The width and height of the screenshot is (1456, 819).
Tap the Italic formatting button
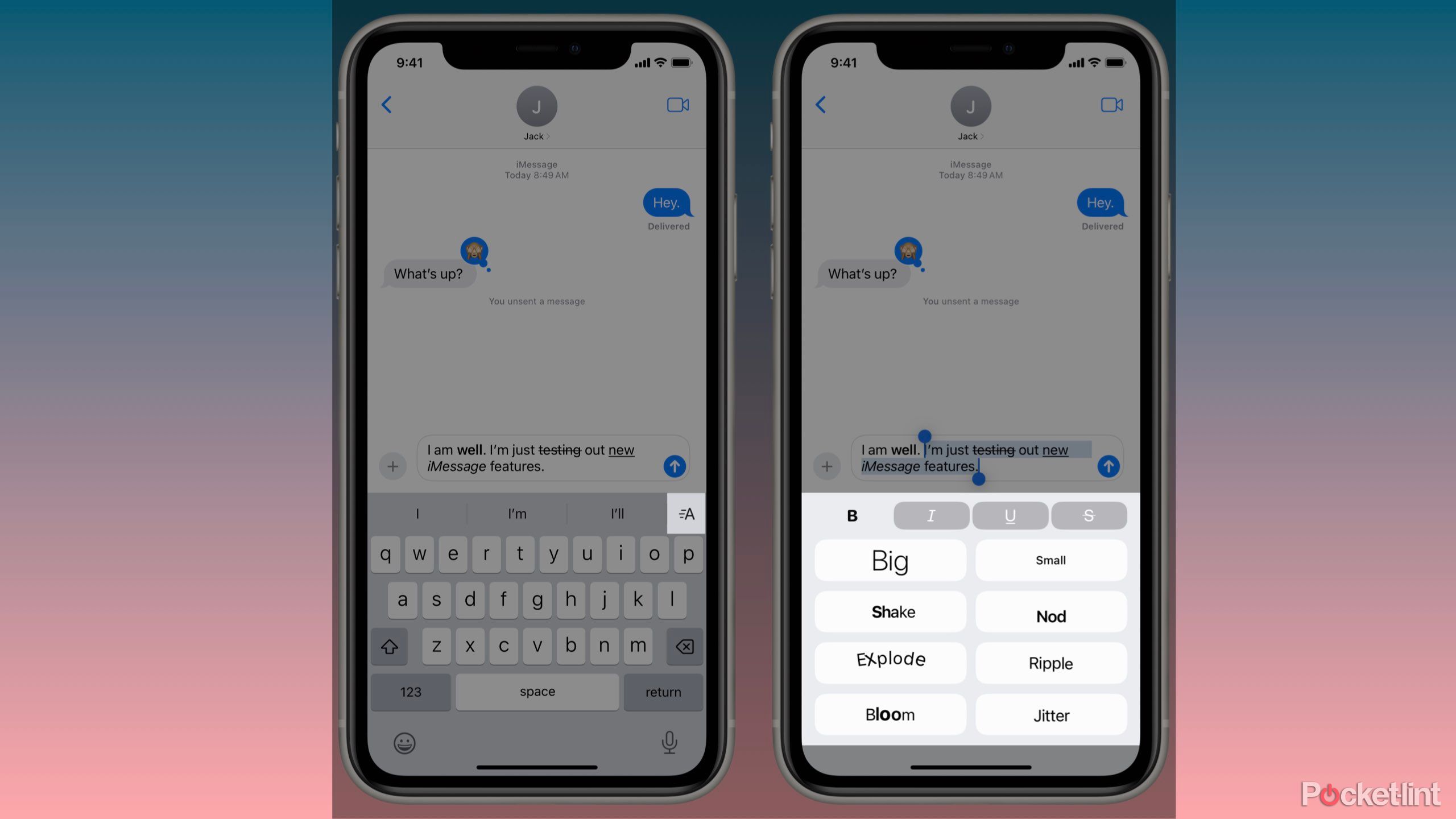pos(931,516)
